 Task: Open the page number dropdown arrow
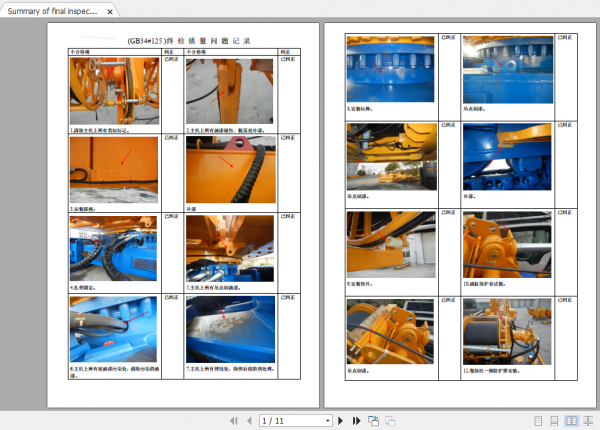[328, 421]
